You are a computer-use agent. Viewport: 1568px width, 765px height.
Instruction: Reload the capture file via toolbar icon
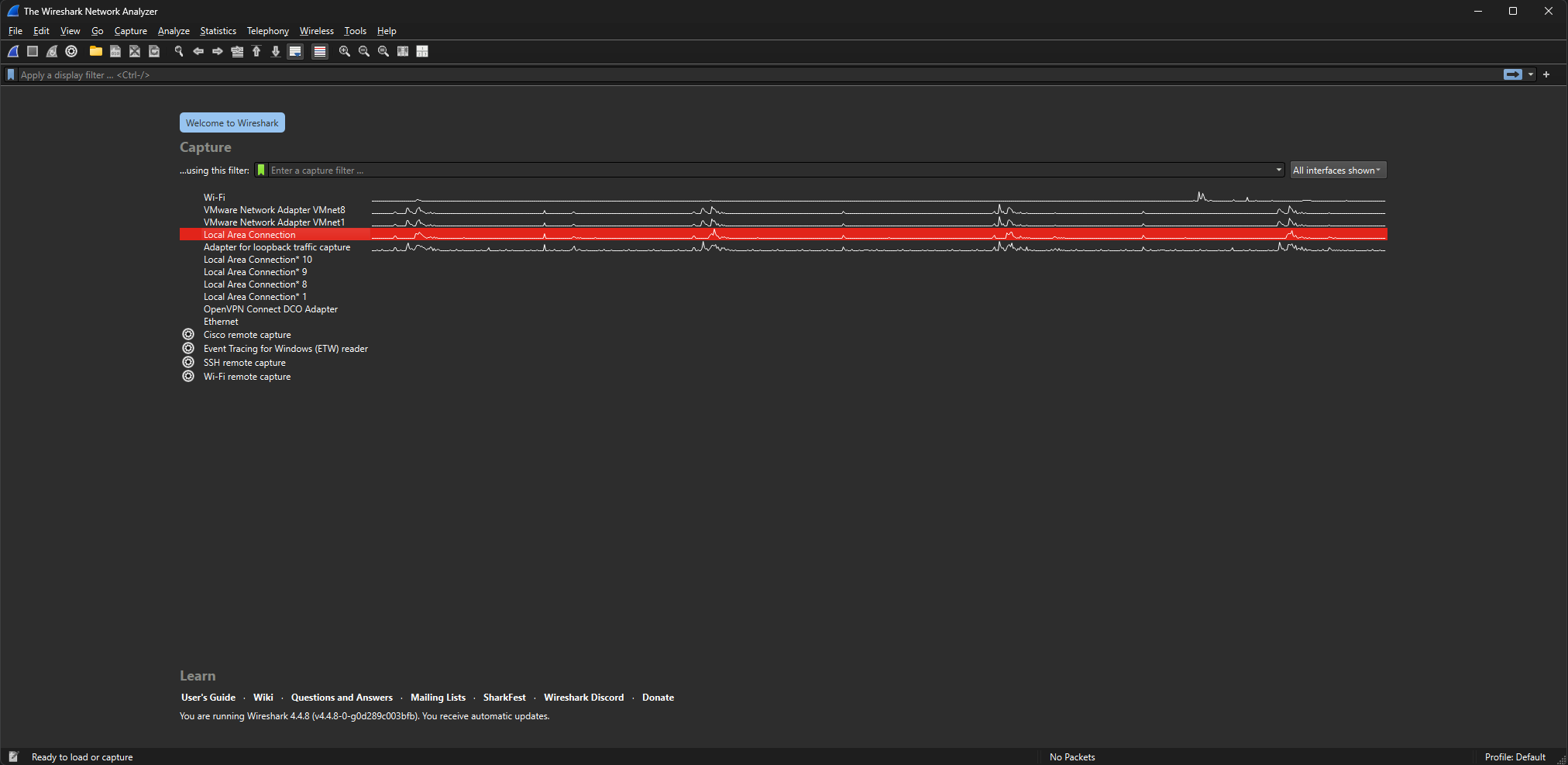154,51
